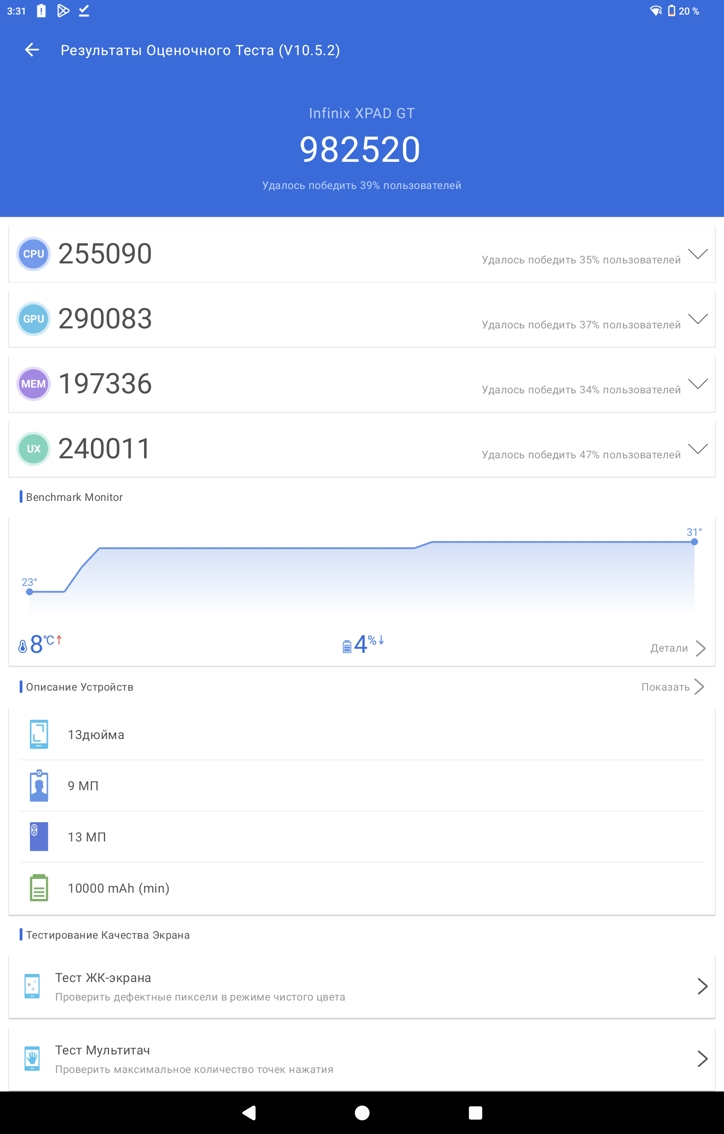Expand the GPU score details chevron
The height and width of the screenshot is (1134, 724).
[x=698, y=319]
